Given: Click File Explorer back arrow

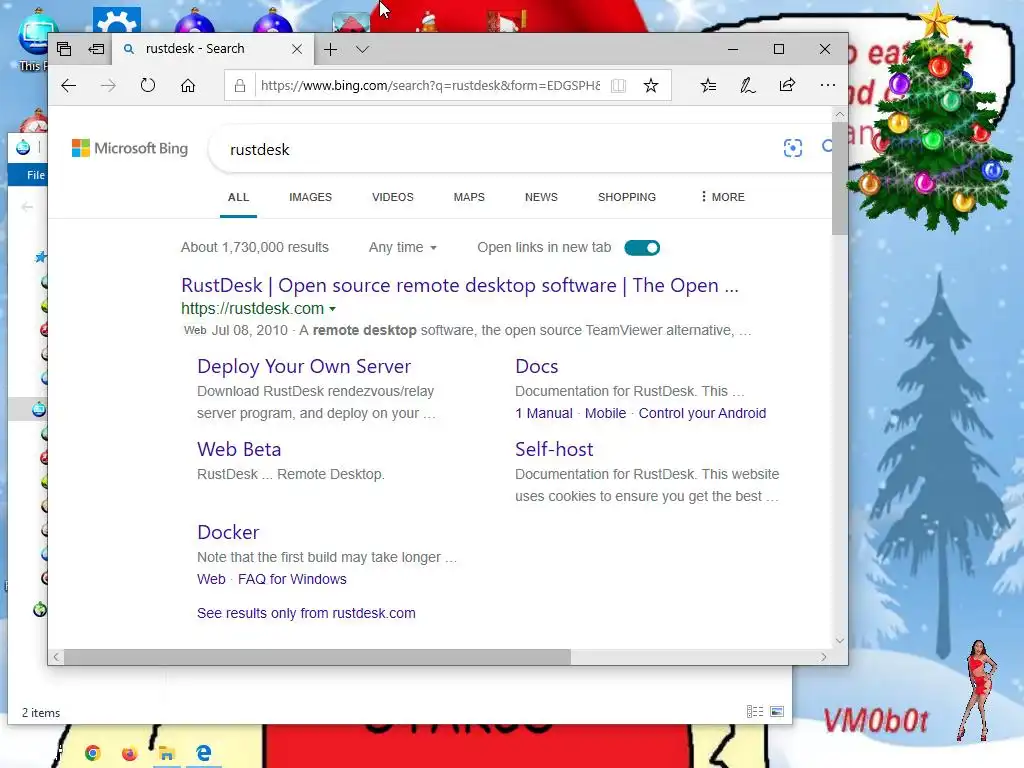Looking at the screenshot, I should point(27,207).
